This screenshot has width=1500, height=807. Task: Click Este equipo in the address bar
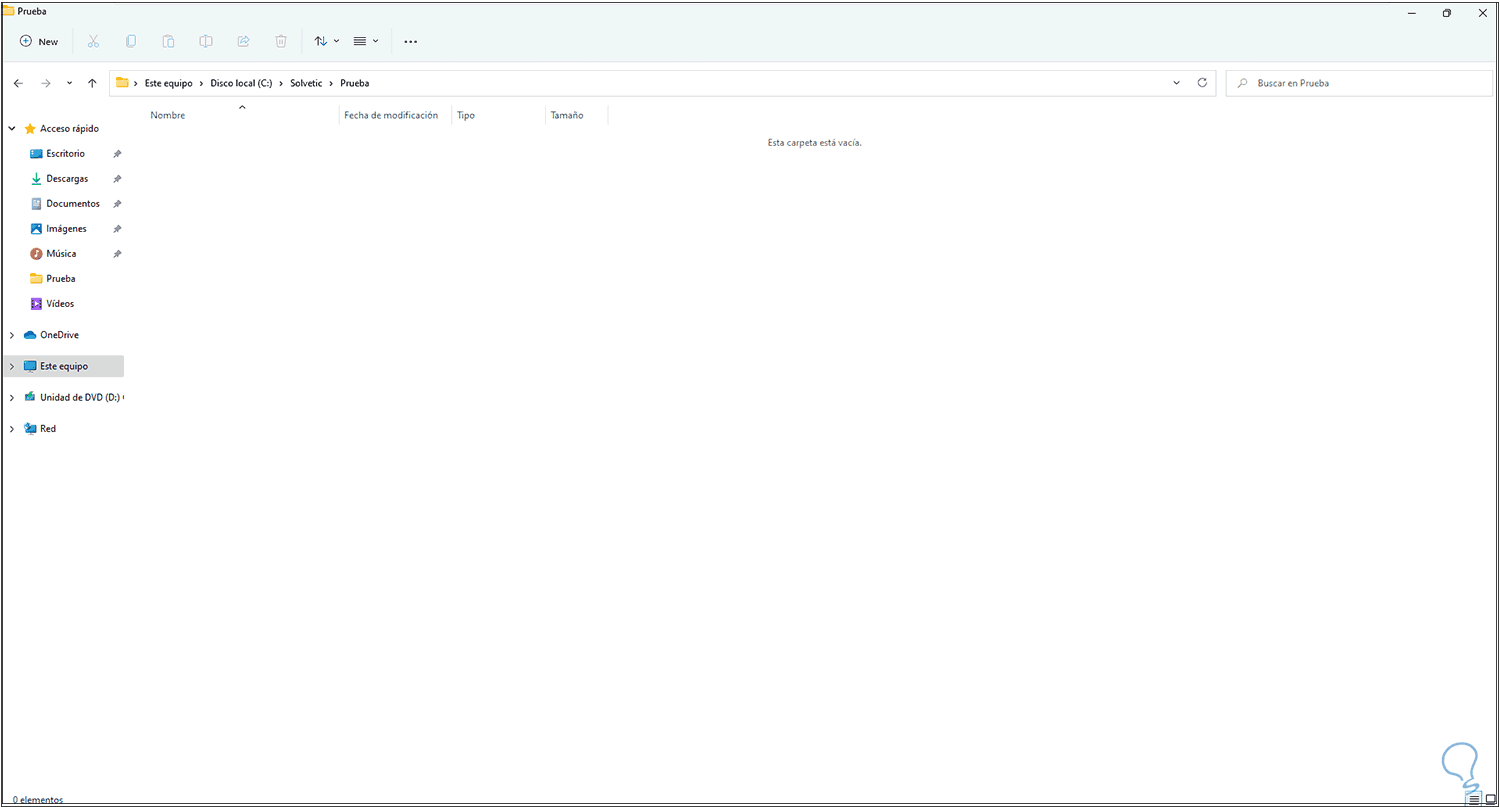click(x=168, y=83)
